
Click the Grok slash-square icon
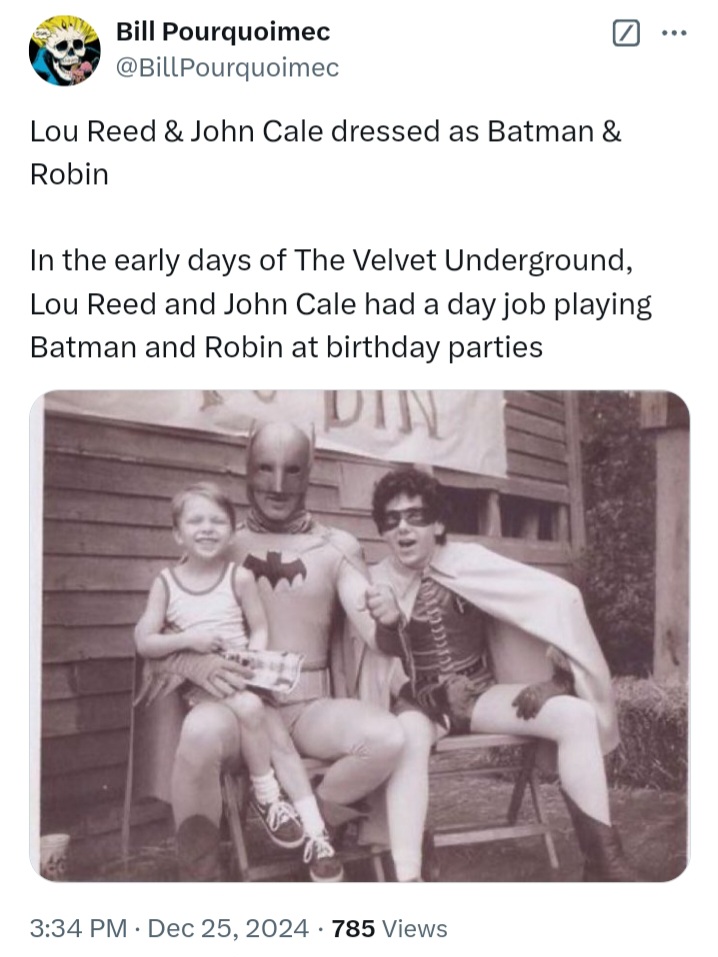click(x=626, y=33)
